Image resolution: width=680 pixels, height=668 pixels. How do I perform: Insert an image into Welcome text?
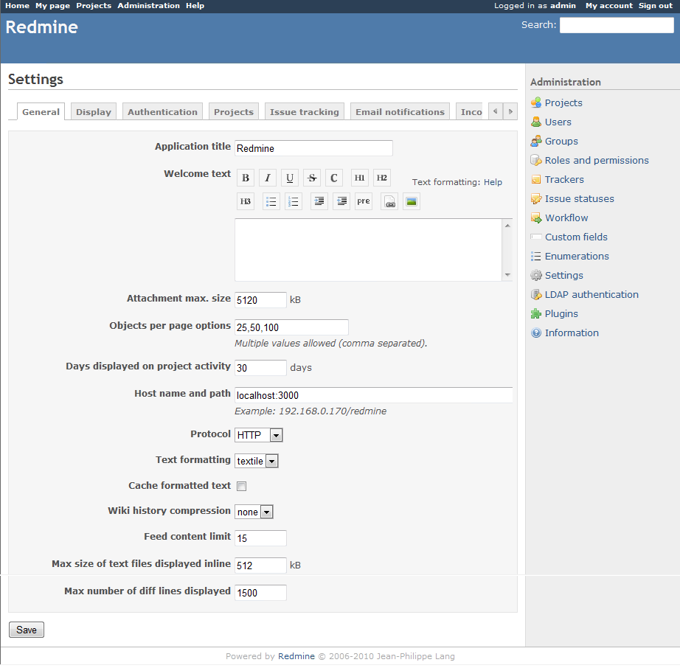[412, 201]
